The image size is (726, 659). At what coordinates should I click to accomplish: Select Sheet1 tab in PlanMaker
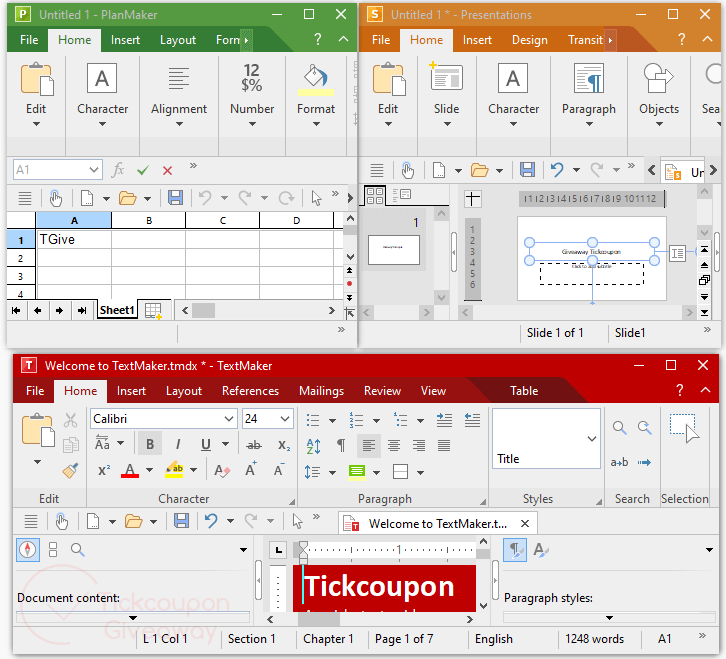click(x=117, y=310)
